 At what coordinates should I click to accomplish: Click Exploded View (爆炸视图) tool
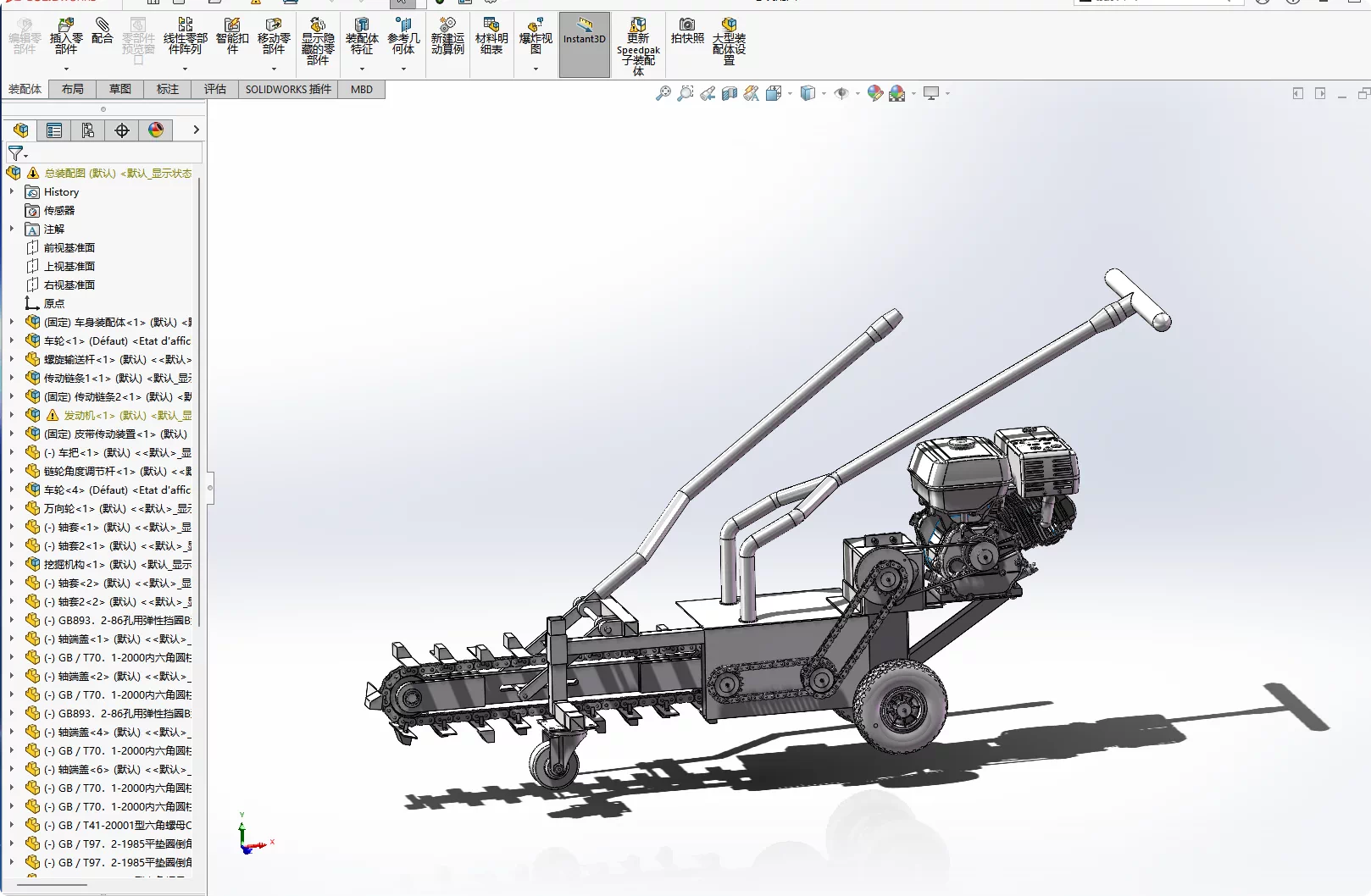(536, 37)
